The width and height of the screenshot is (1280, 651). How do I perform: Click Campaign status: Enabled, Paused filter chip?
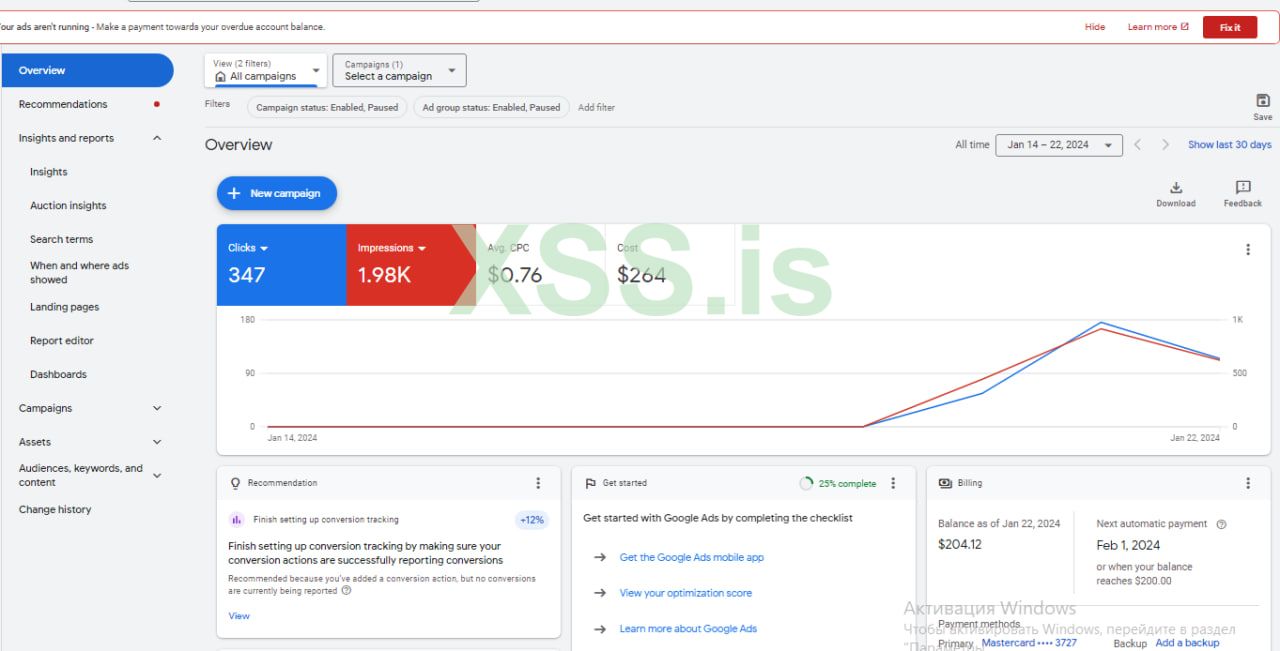click(x=327, y=107)
